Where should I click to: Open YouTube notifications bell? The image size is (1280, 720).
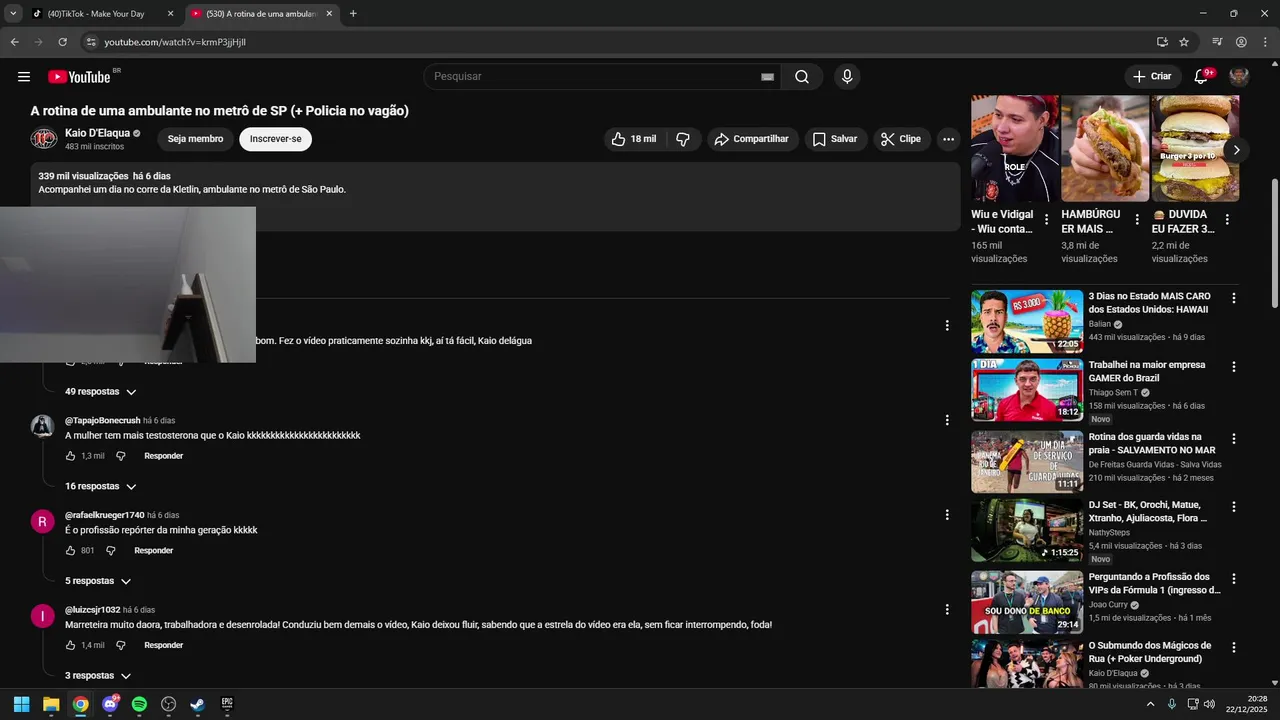[x=1201, y=77]
